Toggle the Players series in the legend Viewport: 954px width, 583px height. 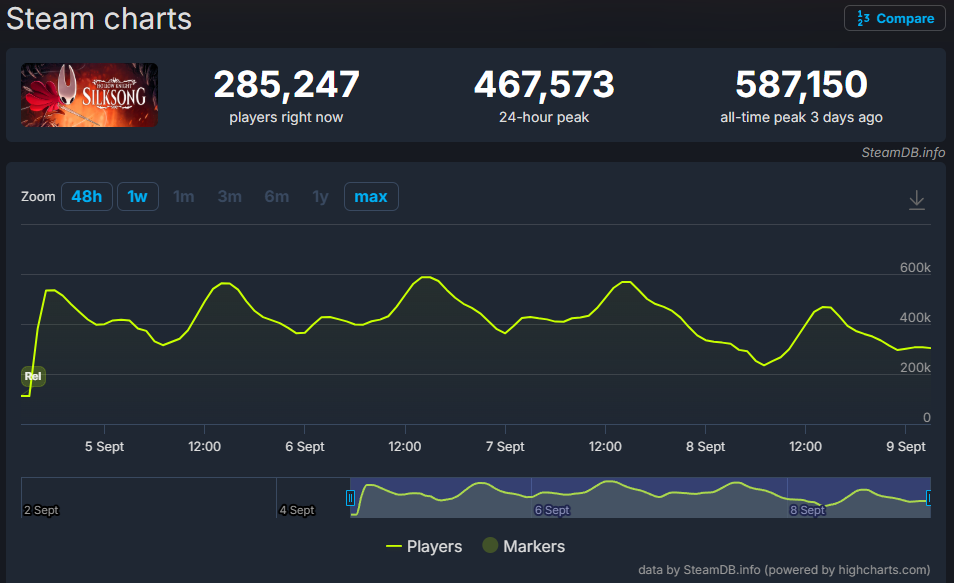point(424,546)
